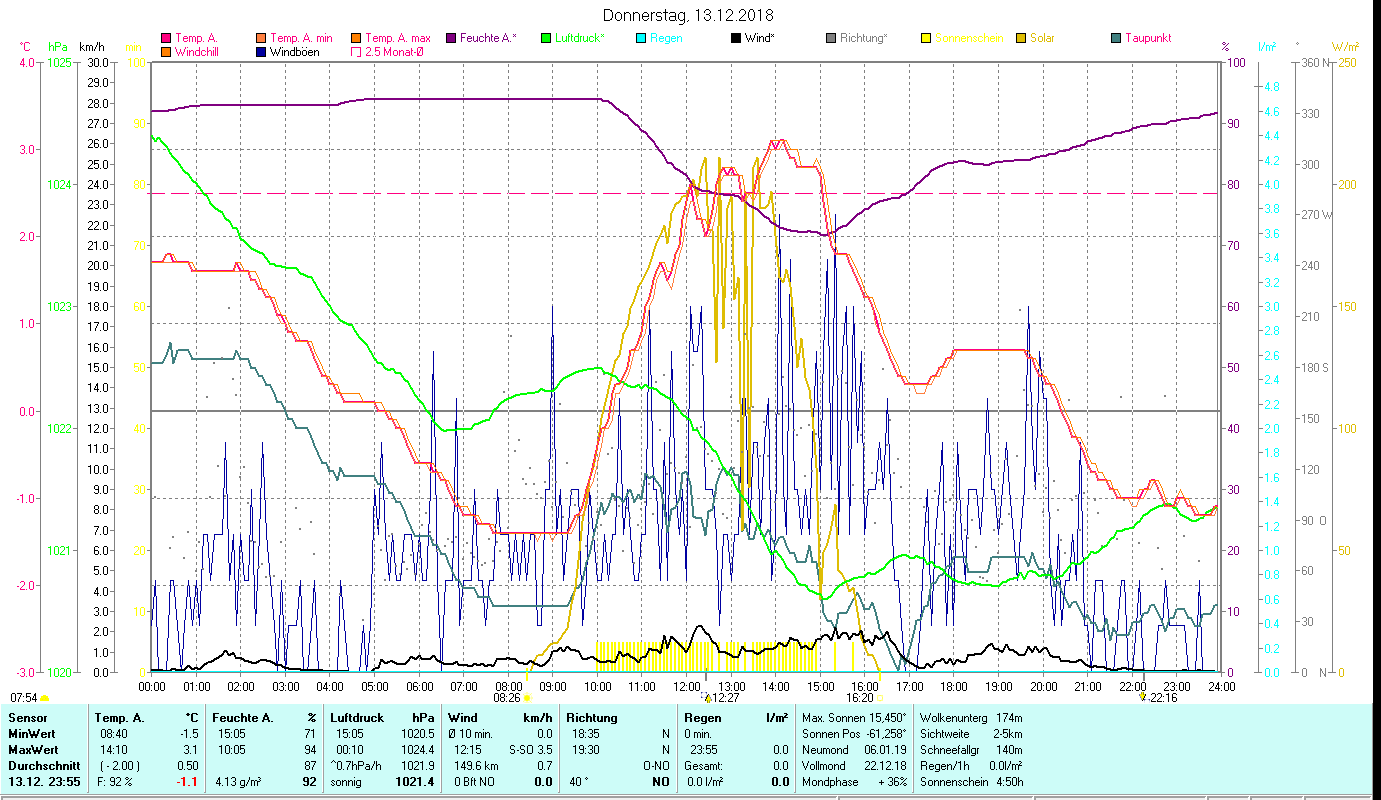Click the yellow sun dot beside 08:26
Screen dimensions: 1381x800
527,698
